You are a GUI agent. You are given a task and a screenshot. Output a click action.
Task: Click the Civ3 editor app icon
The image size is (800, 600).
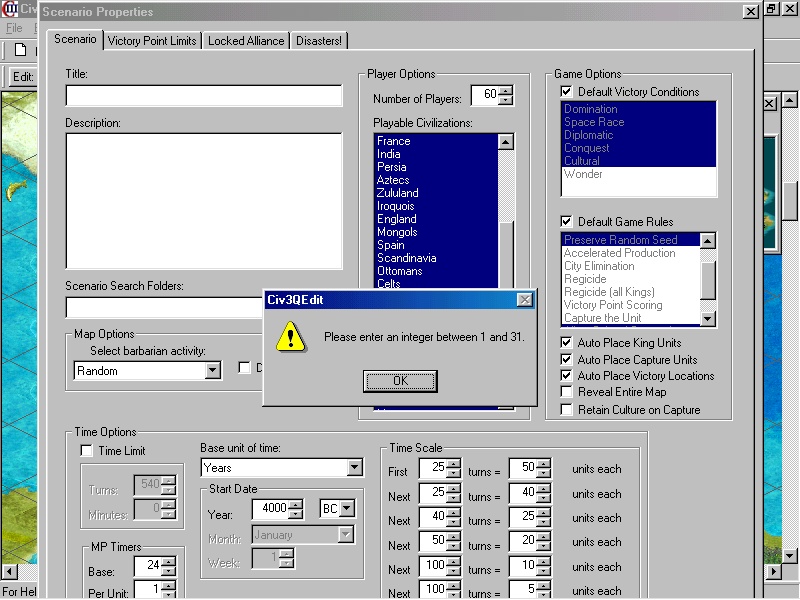10,10
